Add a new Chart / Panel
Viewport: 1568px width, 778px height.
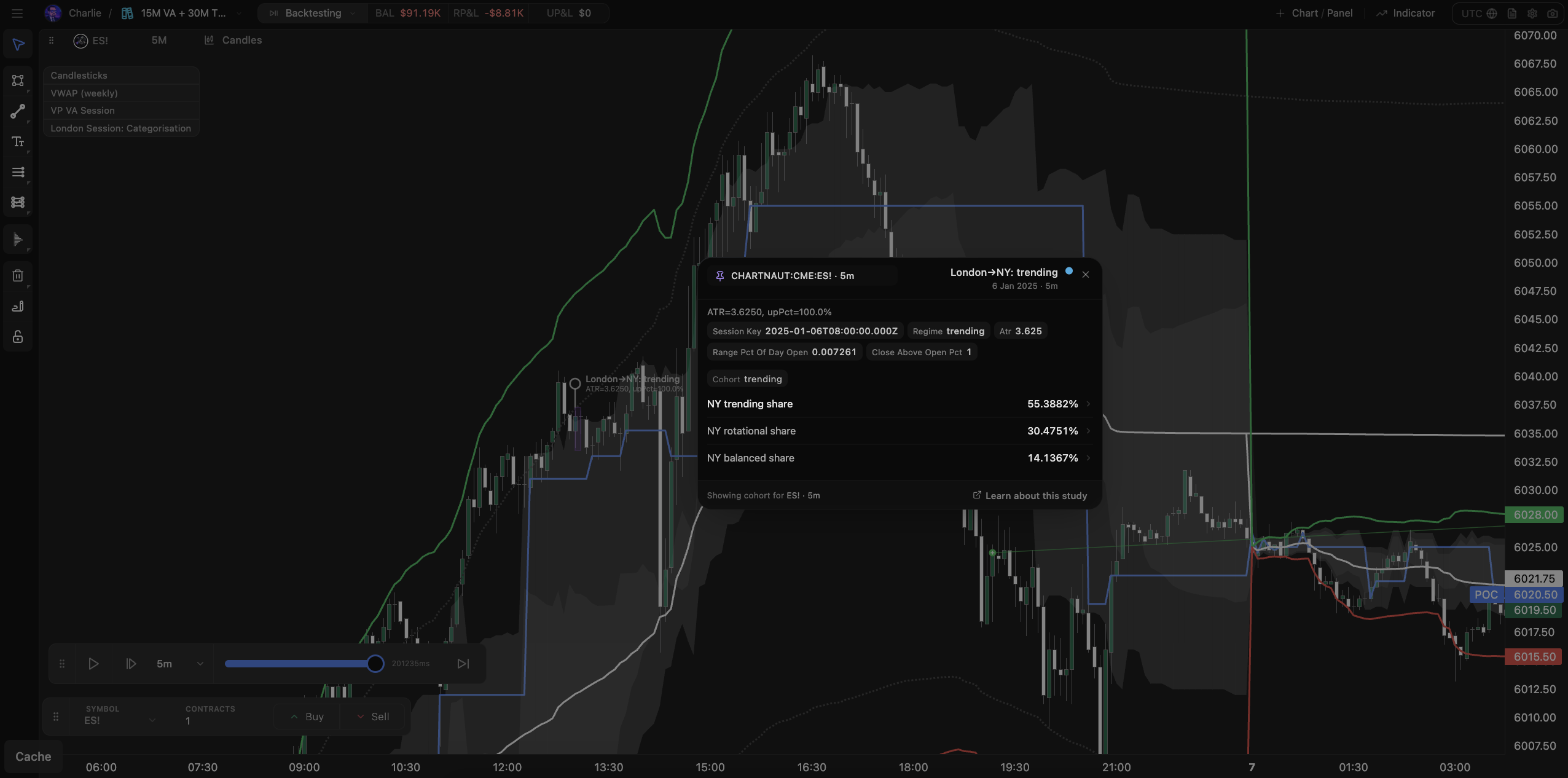coord(1314,13)
